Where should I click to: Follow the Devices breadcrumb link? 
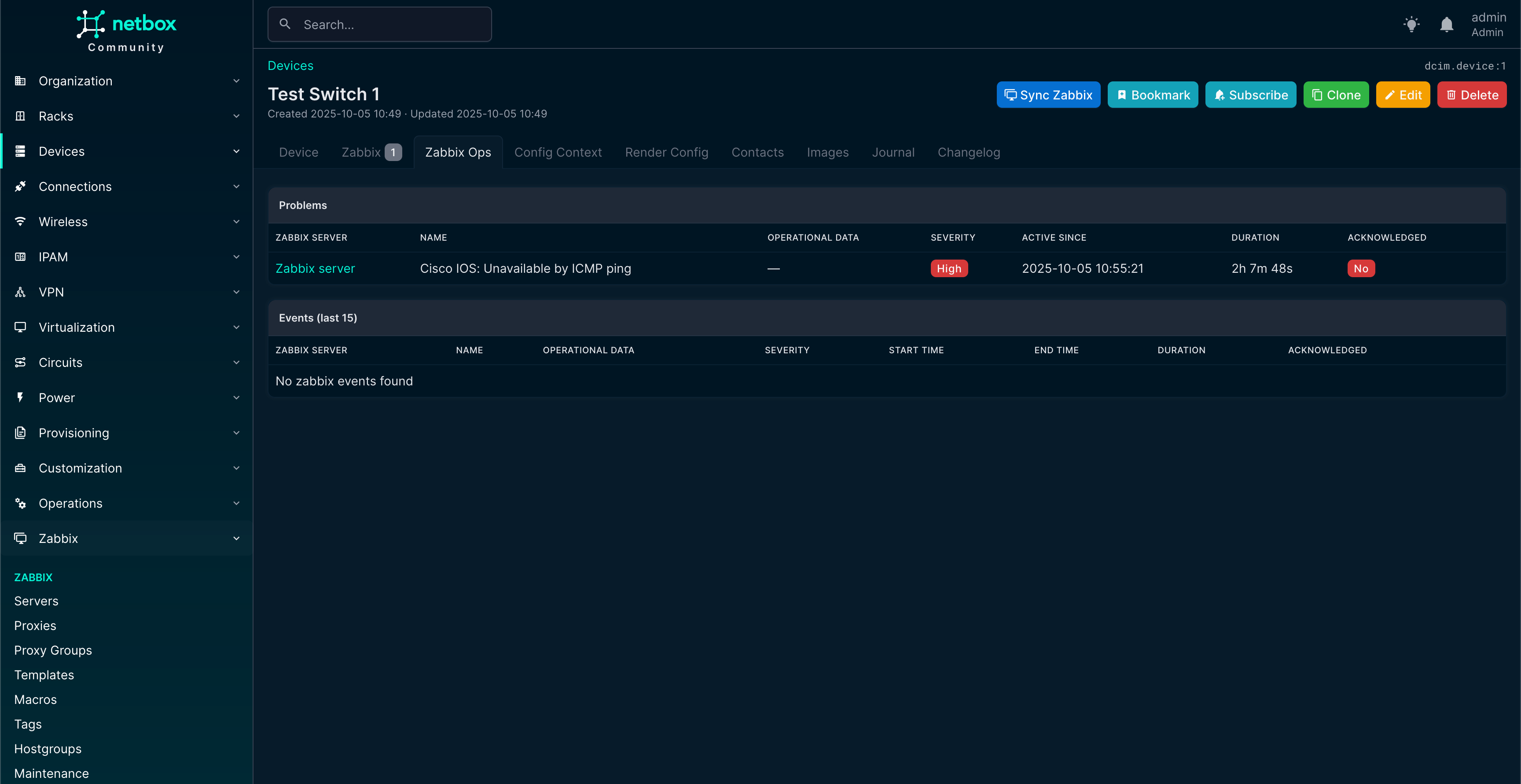pyautogui.click(x=290, y=66)
